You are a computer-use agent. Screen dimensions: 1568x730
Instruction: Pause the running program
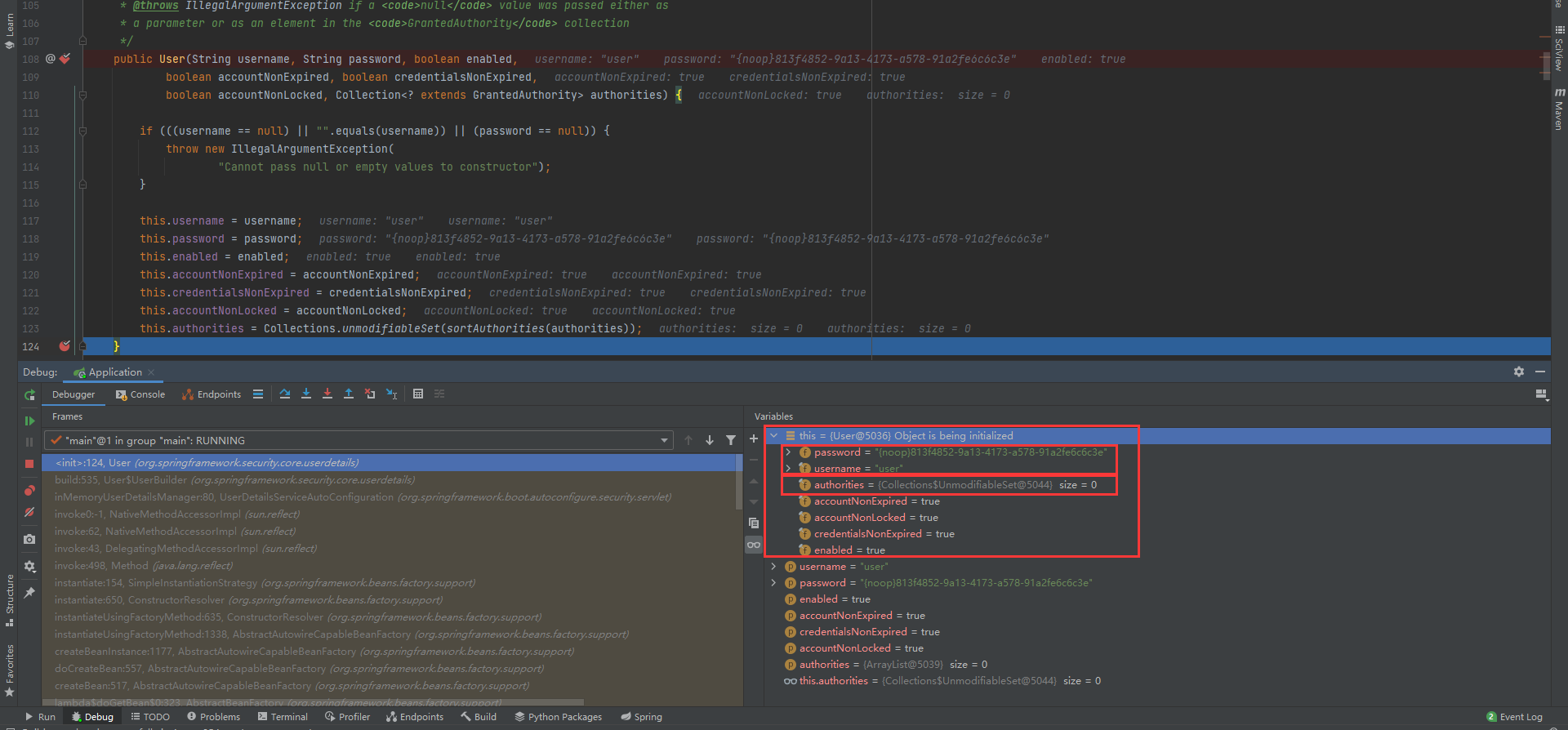tap(29, 442)
